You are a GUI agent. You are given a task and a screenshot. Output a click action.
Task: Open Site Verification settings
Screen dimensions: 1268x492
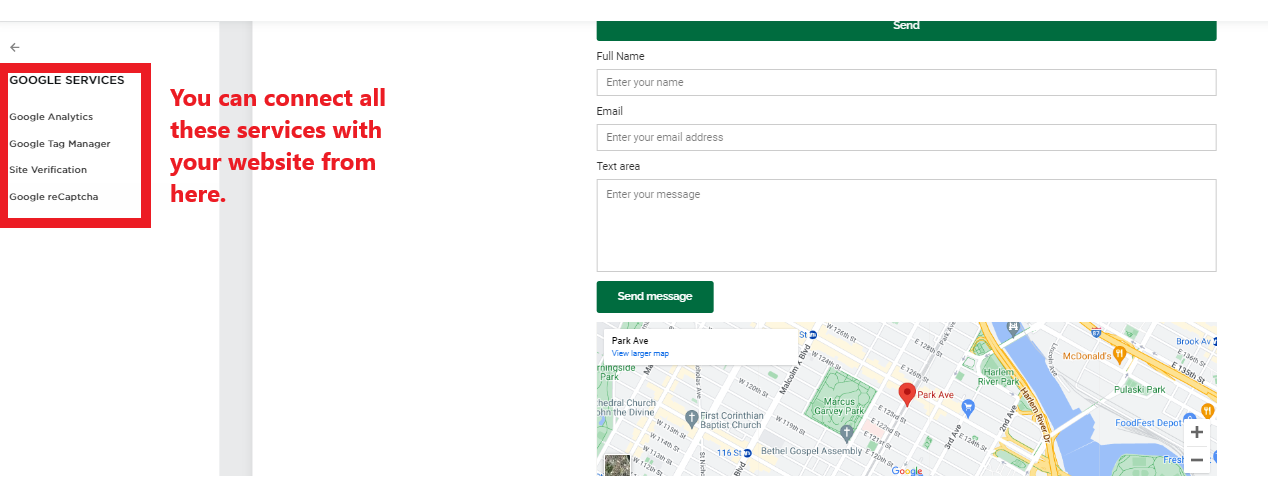coord(48,170)
